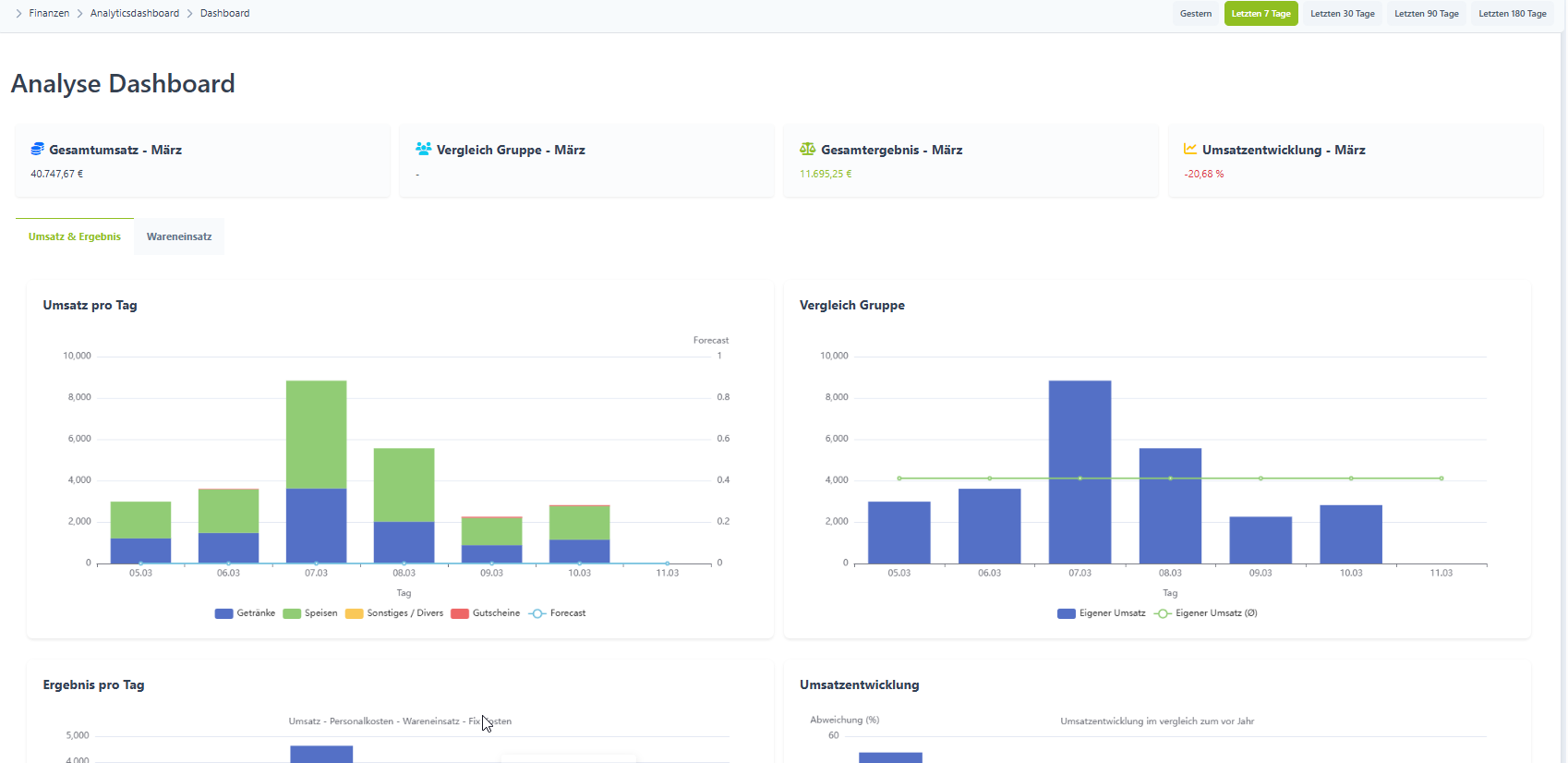
Task: Click the 08.03 bar in Vergleich Gruppe chart
Action: (x=1170, y=505)
